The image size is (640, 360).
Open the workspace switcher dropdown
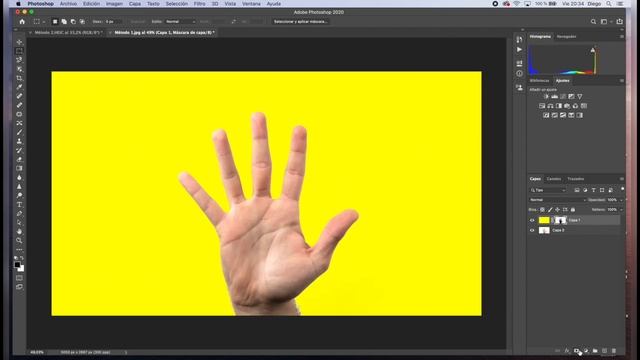coord(606,22)
